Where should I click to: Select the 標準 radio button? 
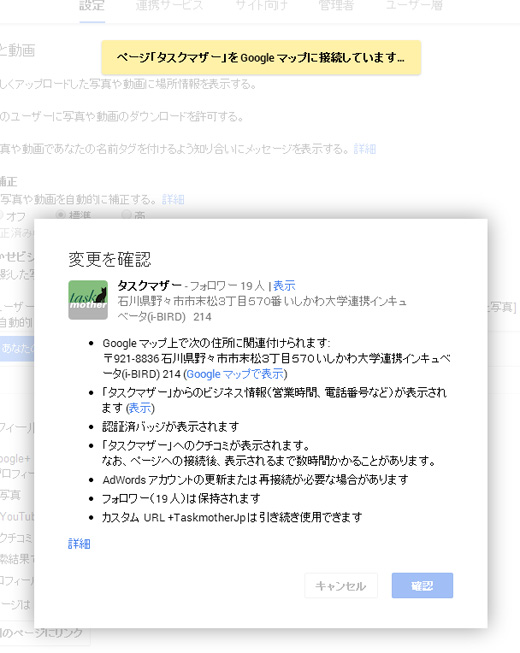61,215
